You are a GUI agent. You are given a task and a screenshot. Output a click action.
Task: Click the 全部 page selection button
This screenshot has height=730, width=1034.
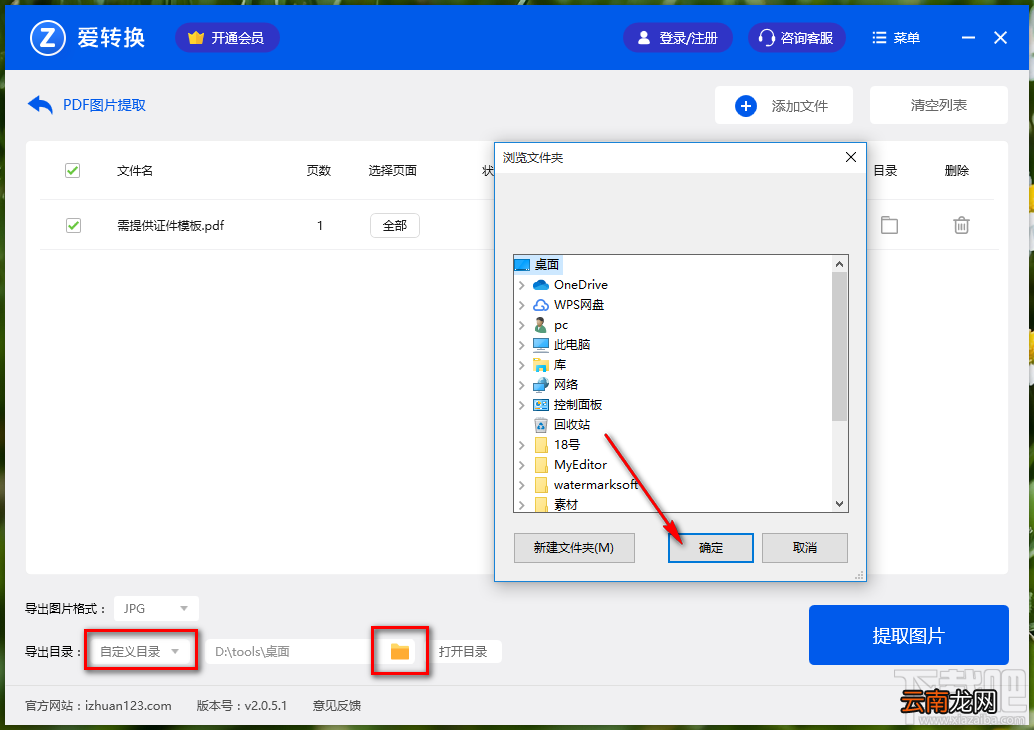tap(394, 226)
